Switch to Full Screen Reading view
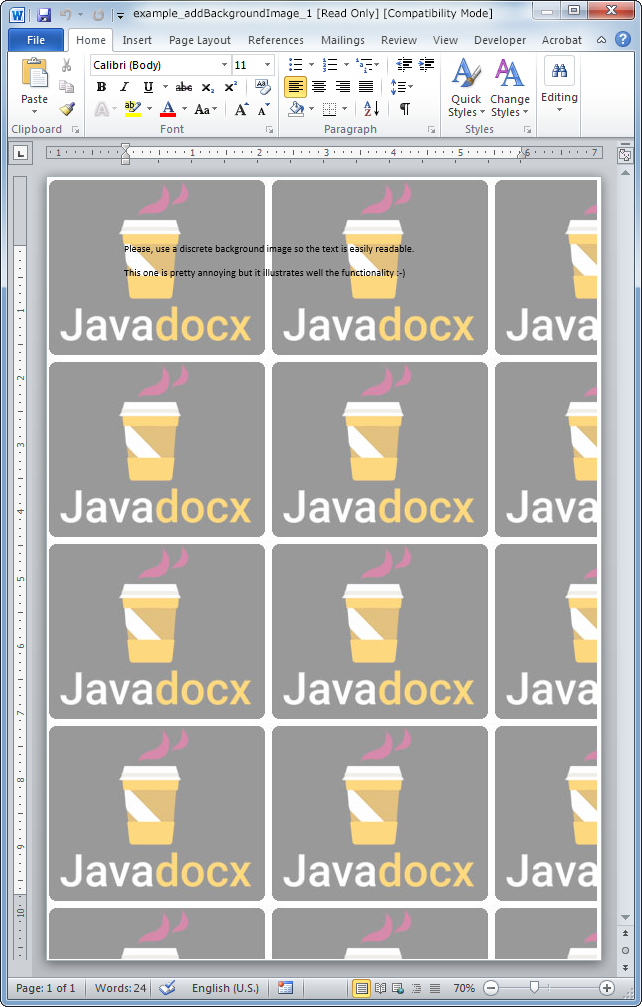 click(380, 988)
